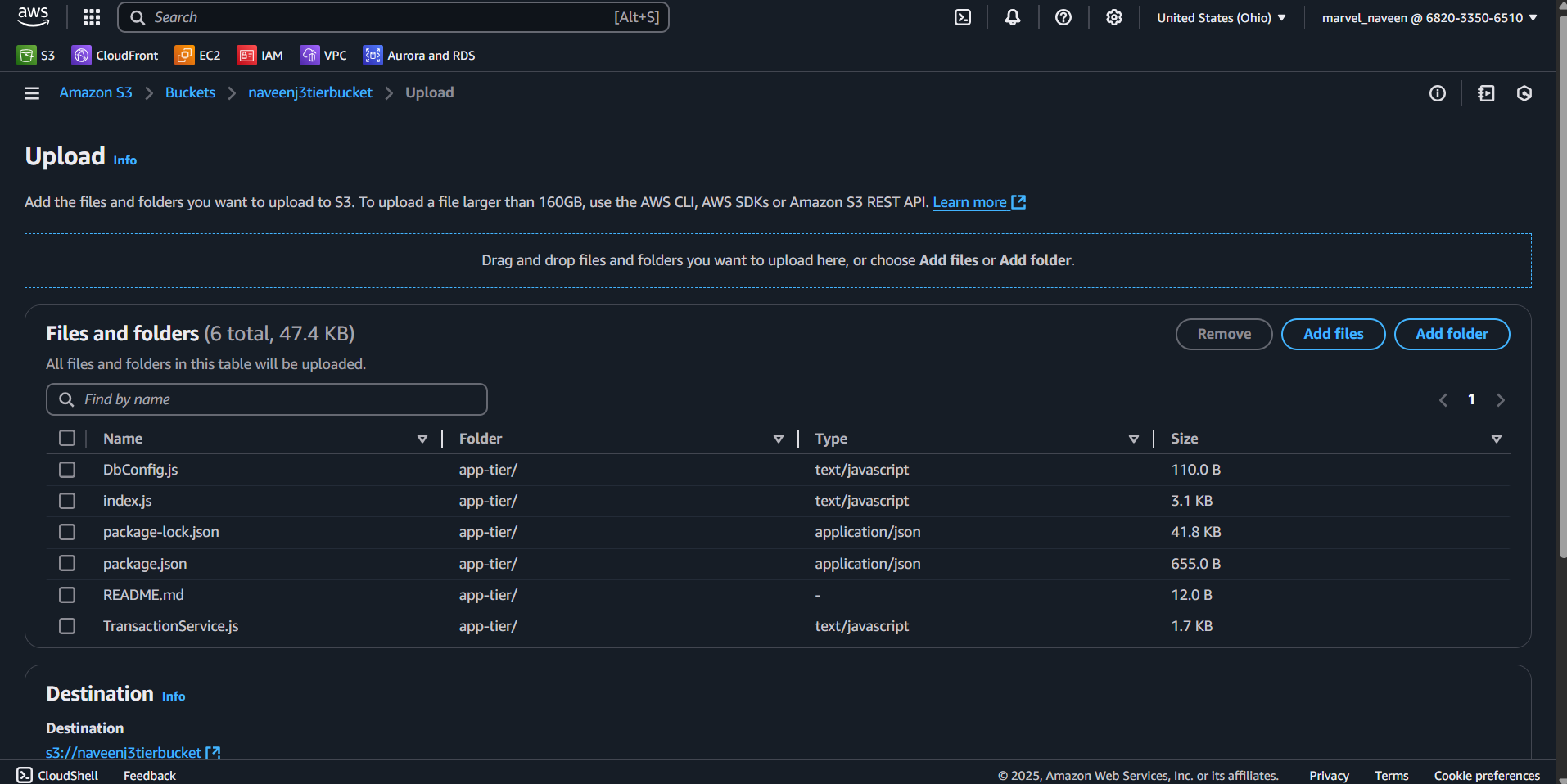Toggle the side navigation hamburger menu
The width and height of the screenshot is (1567, 784).
(x=32, y=93)
